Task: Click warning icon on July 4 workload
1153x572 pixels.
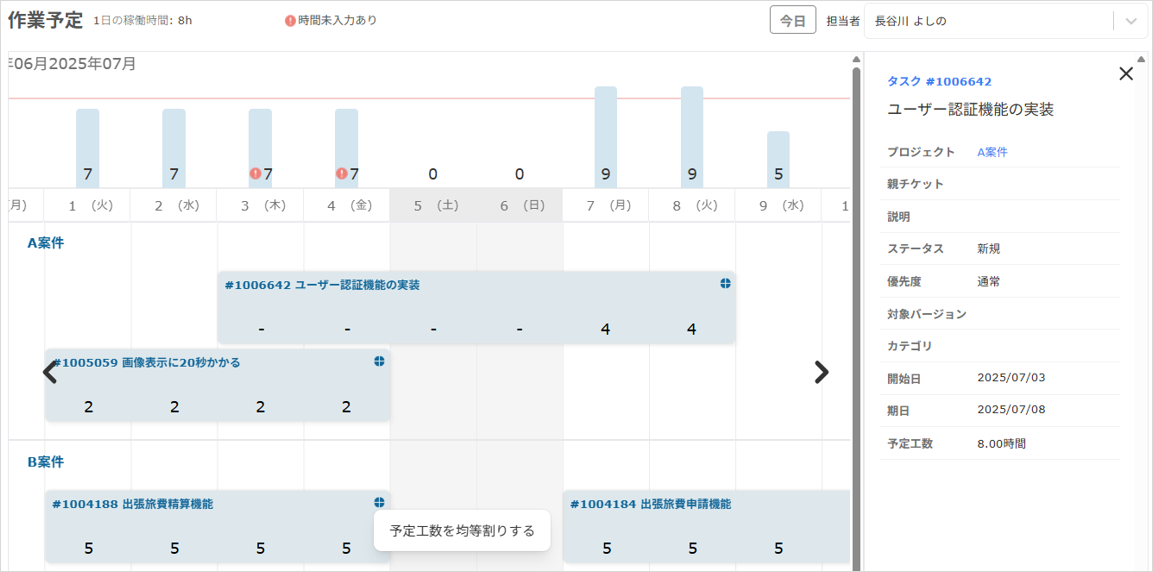Action: (x=341, y=174)
